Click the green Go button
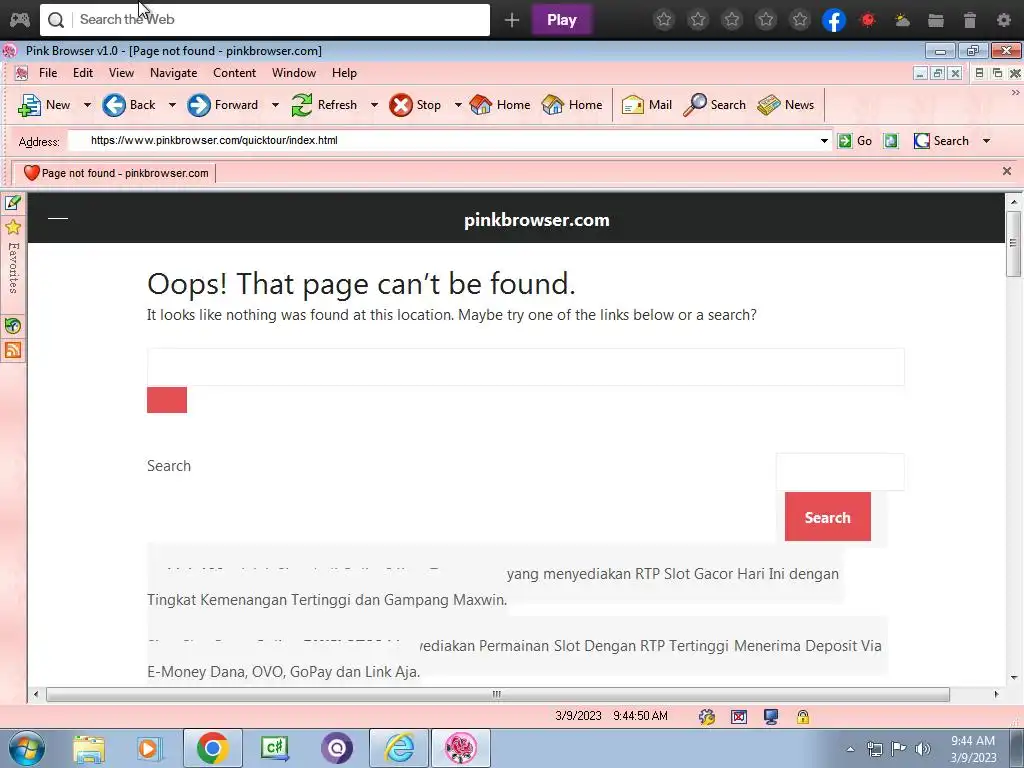1024x768 pixels. click(x=855, y=140)
